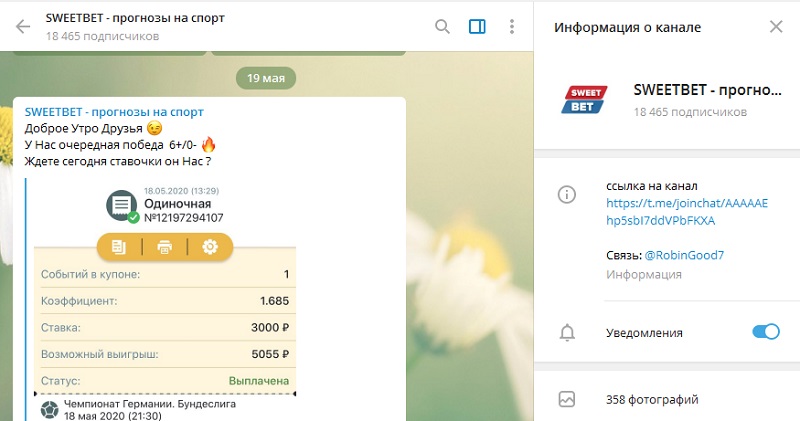
Task: Open the channel header title SWEETBET
Action: (x=135, y=18)
